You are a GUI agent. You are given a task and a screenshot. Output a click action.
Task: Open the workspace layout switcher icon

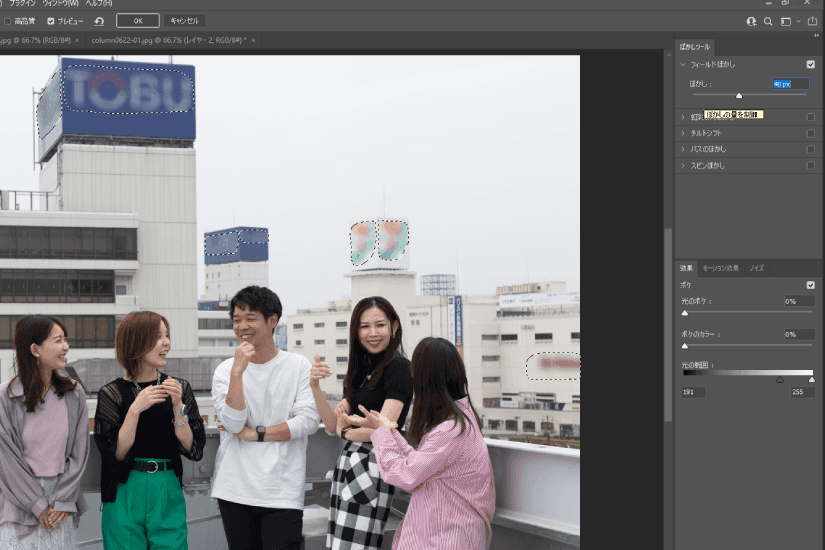pyautogui.click(x=787, y=21)
